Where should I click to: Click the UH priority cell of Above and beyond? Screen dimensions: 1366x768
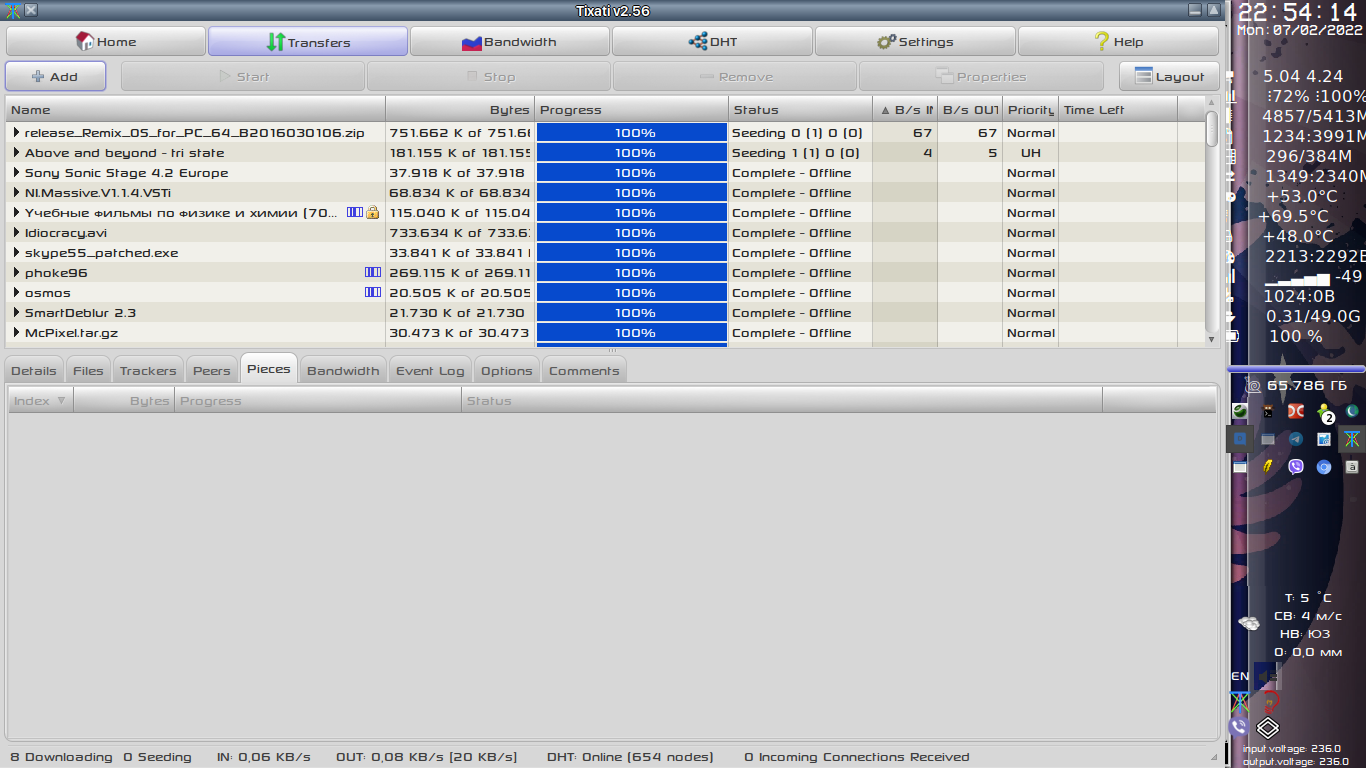1030,152
